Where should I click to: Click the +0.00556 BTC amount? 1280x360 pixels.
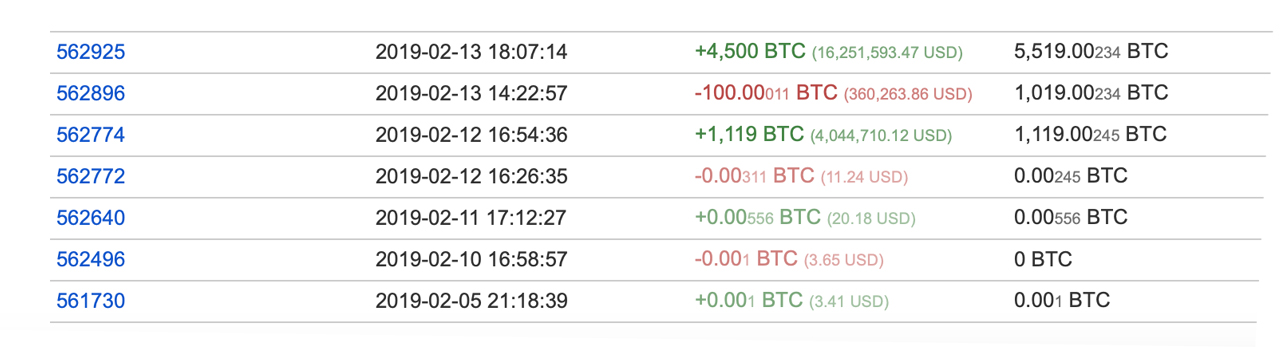click(757, 218)
